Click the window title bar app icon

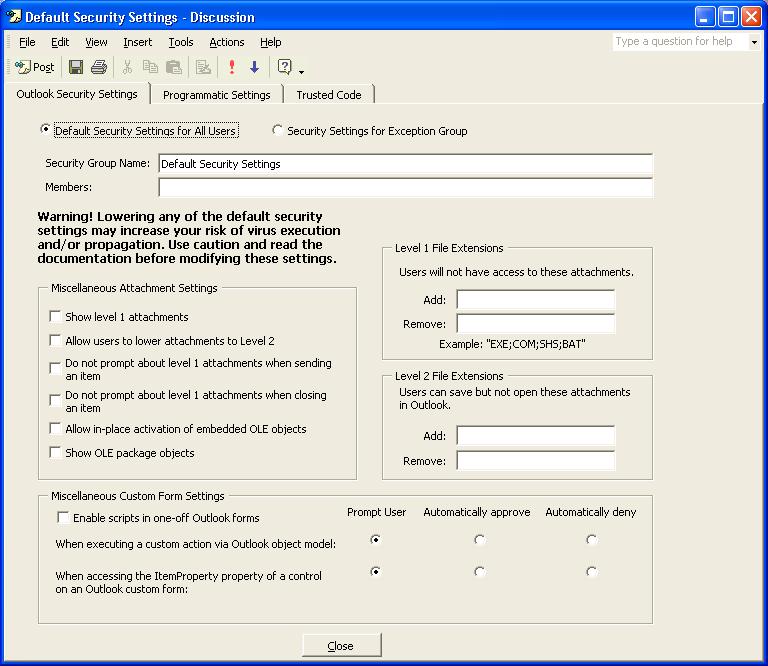(x=14, y=17)
